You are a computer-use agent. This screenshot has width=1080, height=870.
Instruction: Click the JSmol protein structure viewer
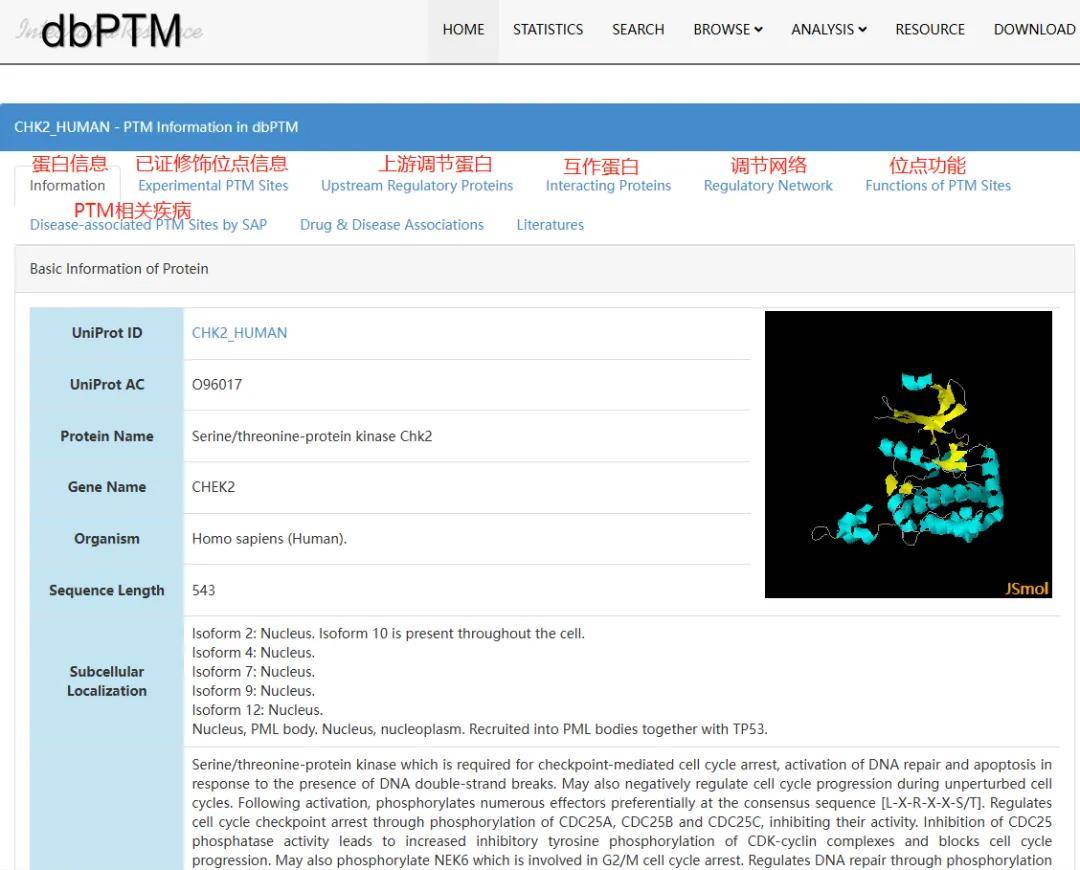908,455
